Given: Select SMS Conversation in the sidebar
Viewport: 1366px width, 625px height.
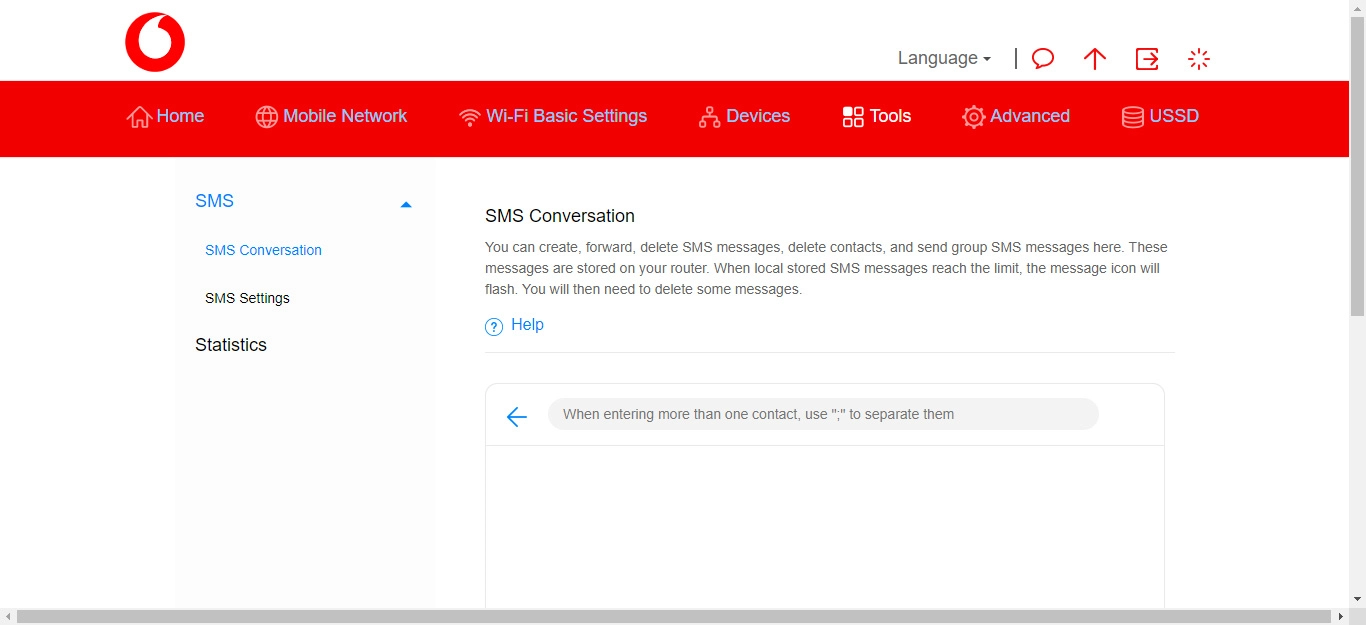Looking at the screenshot, I should tap(263, 249).
